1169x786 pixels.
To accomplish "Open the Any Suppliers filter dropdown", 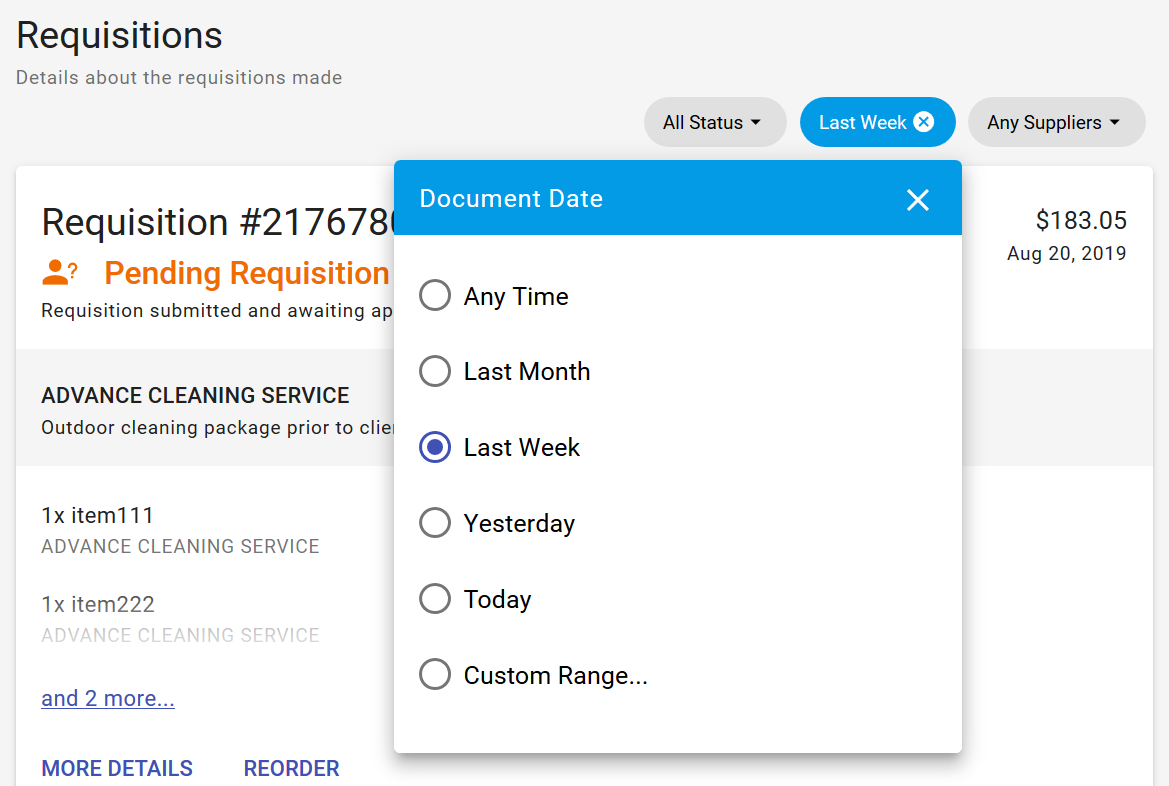I will tap(1056, 121).
